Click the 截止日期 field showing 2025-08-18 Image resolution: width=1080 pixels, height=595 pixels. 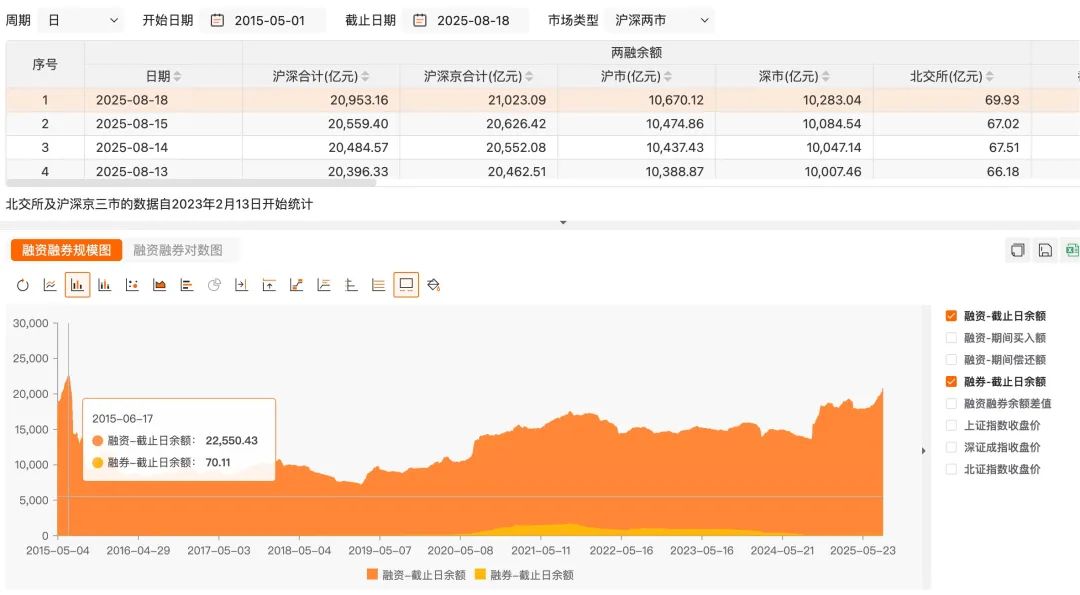point(466,21)
